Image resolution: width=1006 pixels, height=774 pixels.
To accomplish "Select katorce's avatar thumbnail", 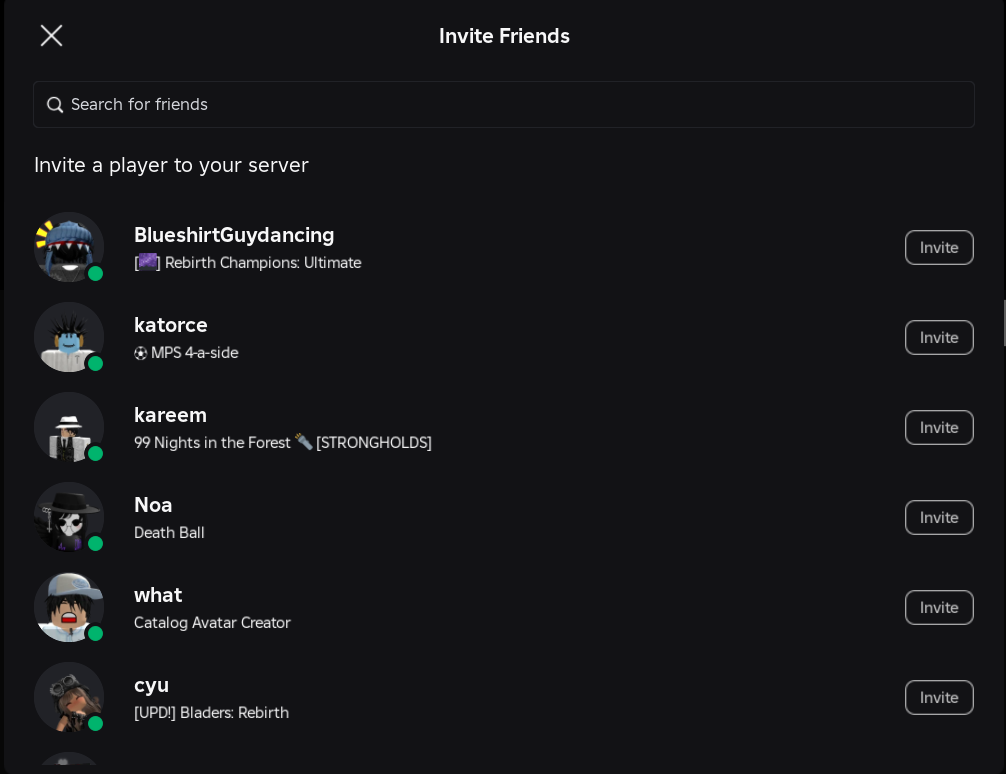I will pyautogui.click(x=69, y=337).
